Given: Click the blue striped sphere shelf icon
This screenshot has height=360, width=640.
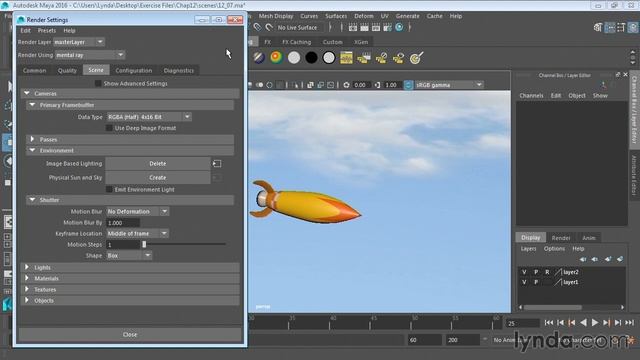Looking at the screenshot, I should [x=259, y=58].
